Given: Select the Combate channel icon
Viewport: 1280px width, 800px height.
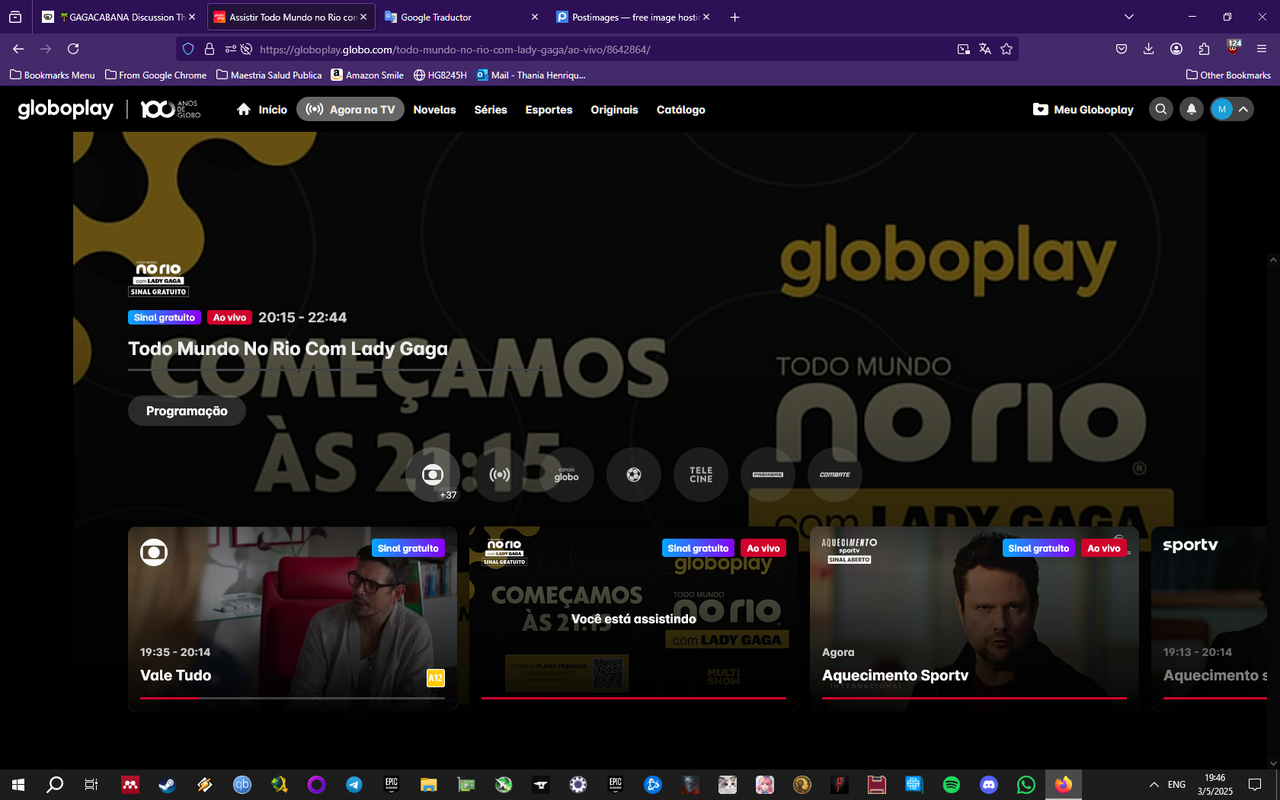Looking at the screenshot, I should point(835,474).
